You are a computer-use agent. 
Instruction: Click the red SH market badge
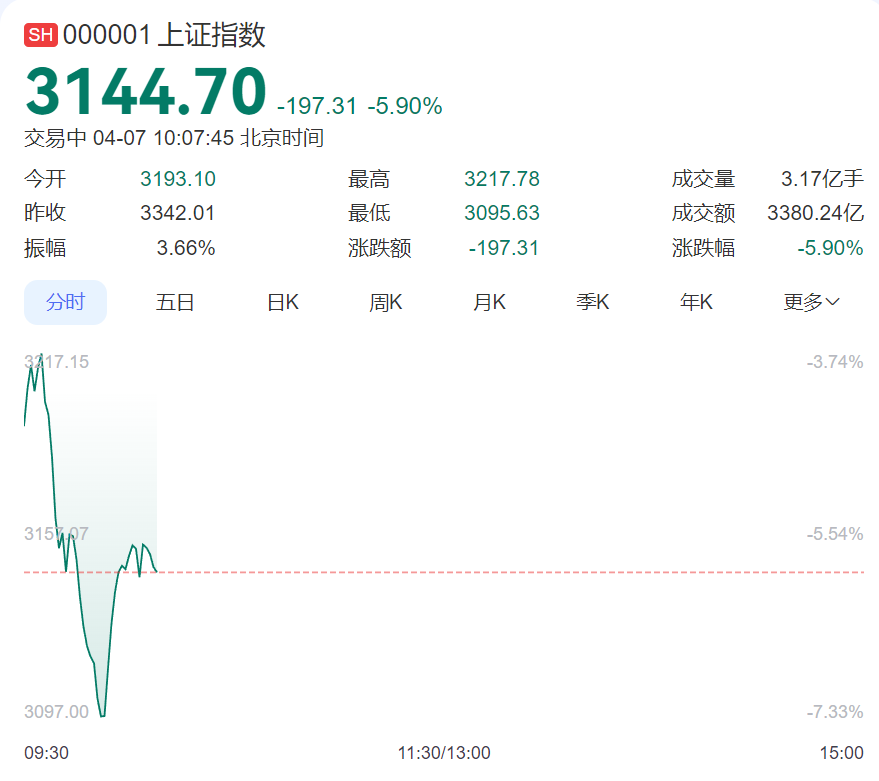tap(40, 36)
